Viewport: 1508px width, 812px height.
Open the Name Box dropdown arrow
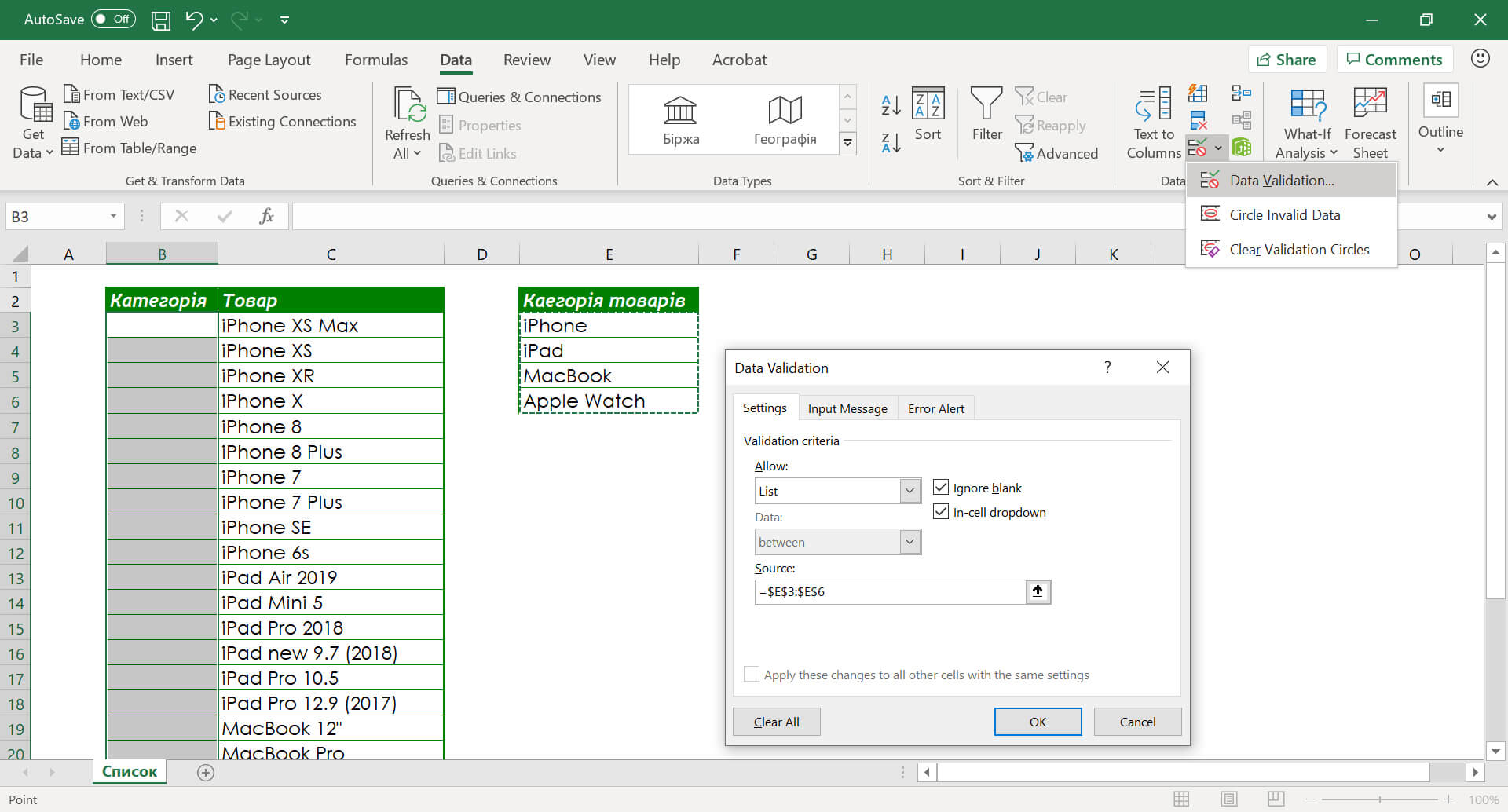(113, 217)
